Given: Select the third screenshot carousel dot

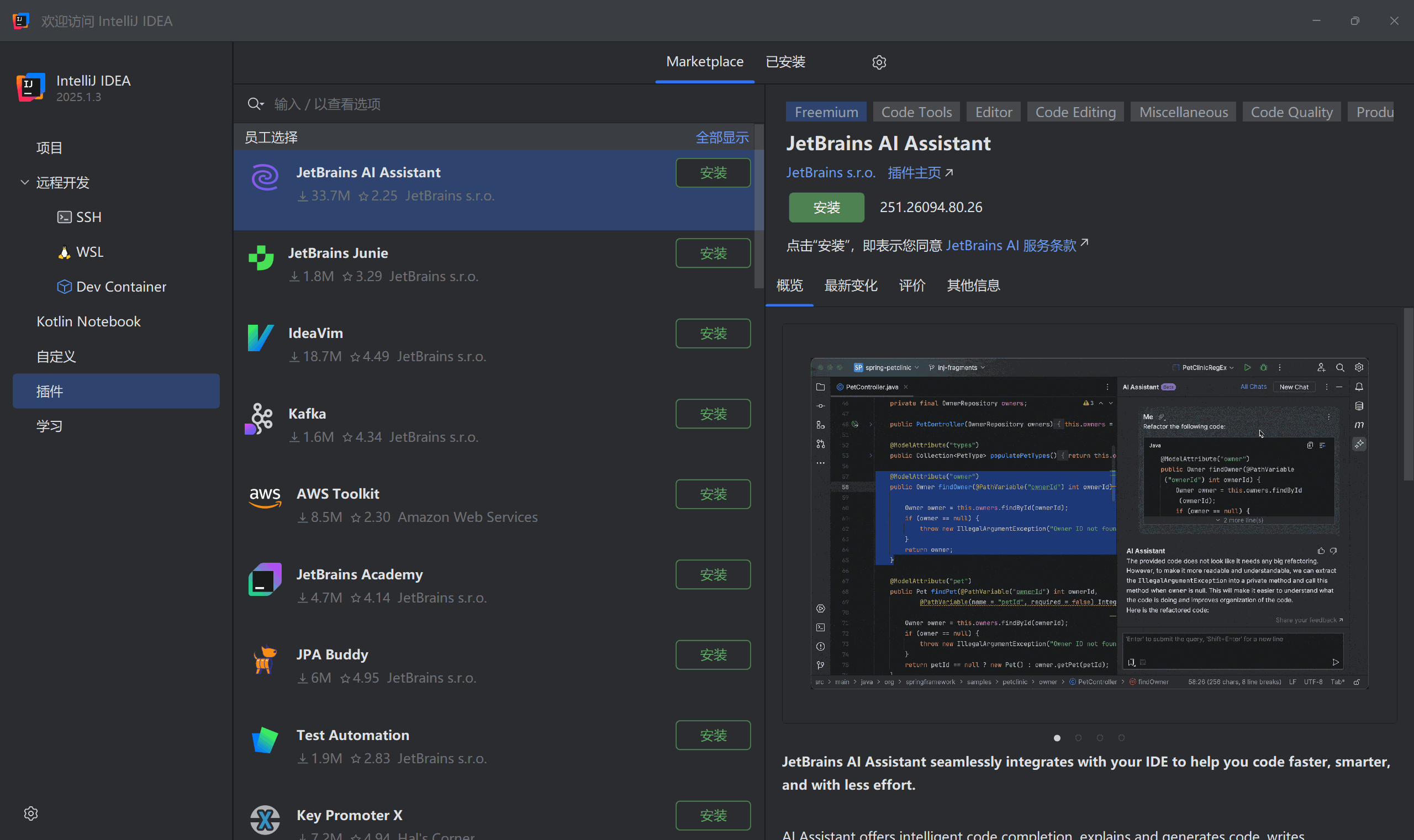Looking at the screenshot, I should click(1100, 737).
